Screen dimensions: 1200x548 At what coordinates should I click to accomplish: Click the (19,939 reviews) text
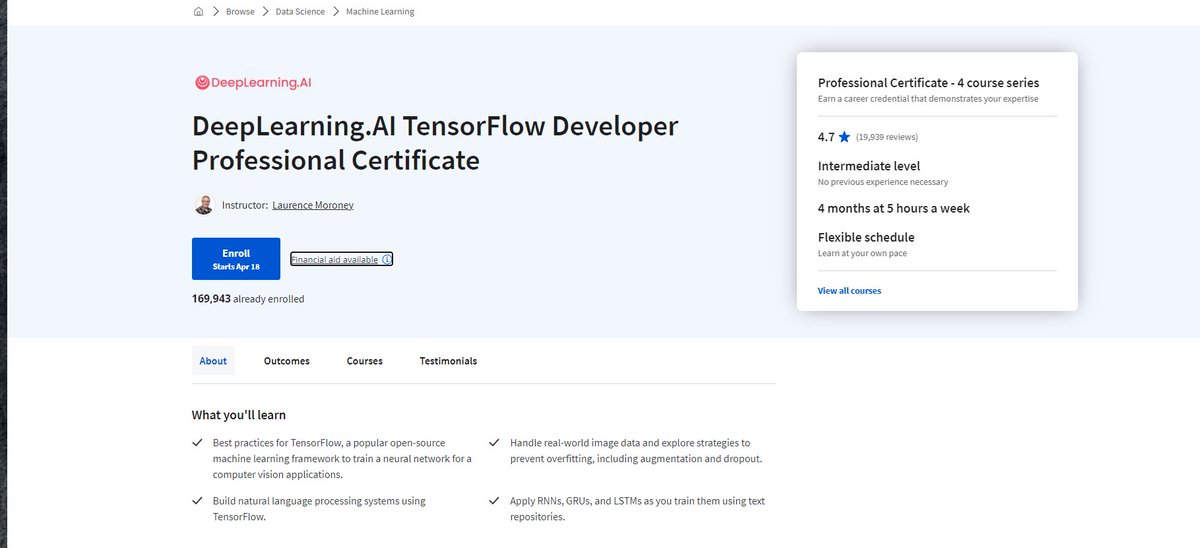tap(887, 137)
